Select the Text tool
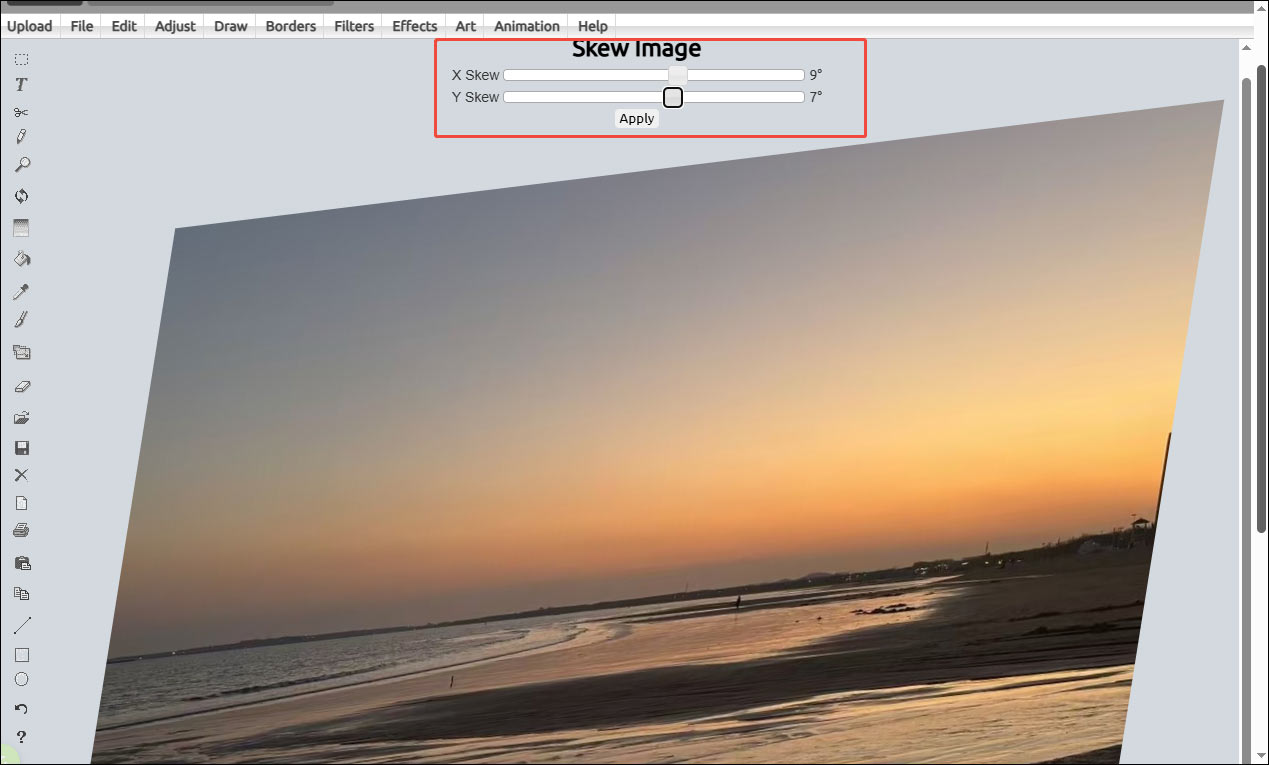Image resolution: width=1269 pixels, height=765 pixels. coord(21,84)
